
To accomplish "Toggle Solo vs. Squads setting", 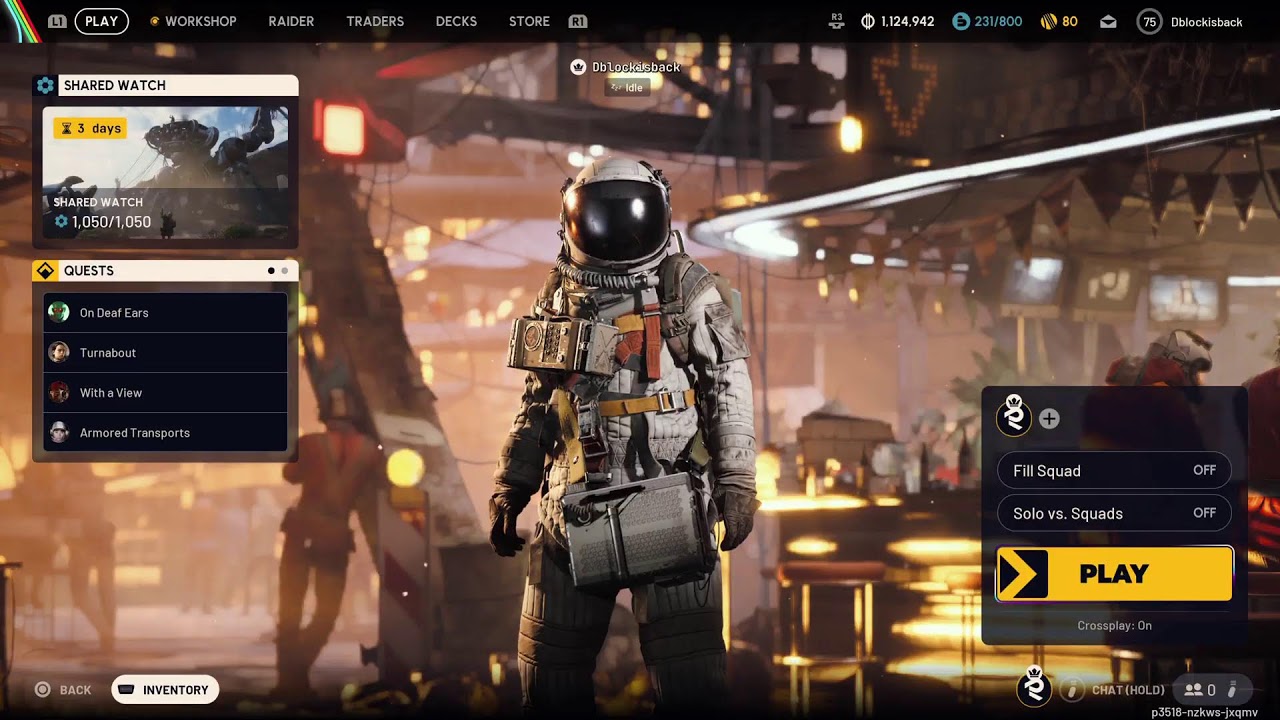I will 1114,513.
